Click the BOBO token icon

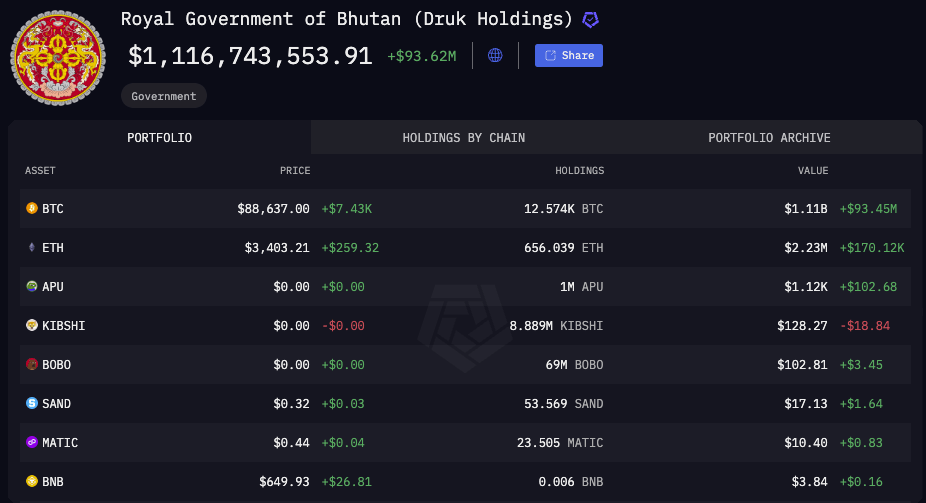tap(32, 364)
